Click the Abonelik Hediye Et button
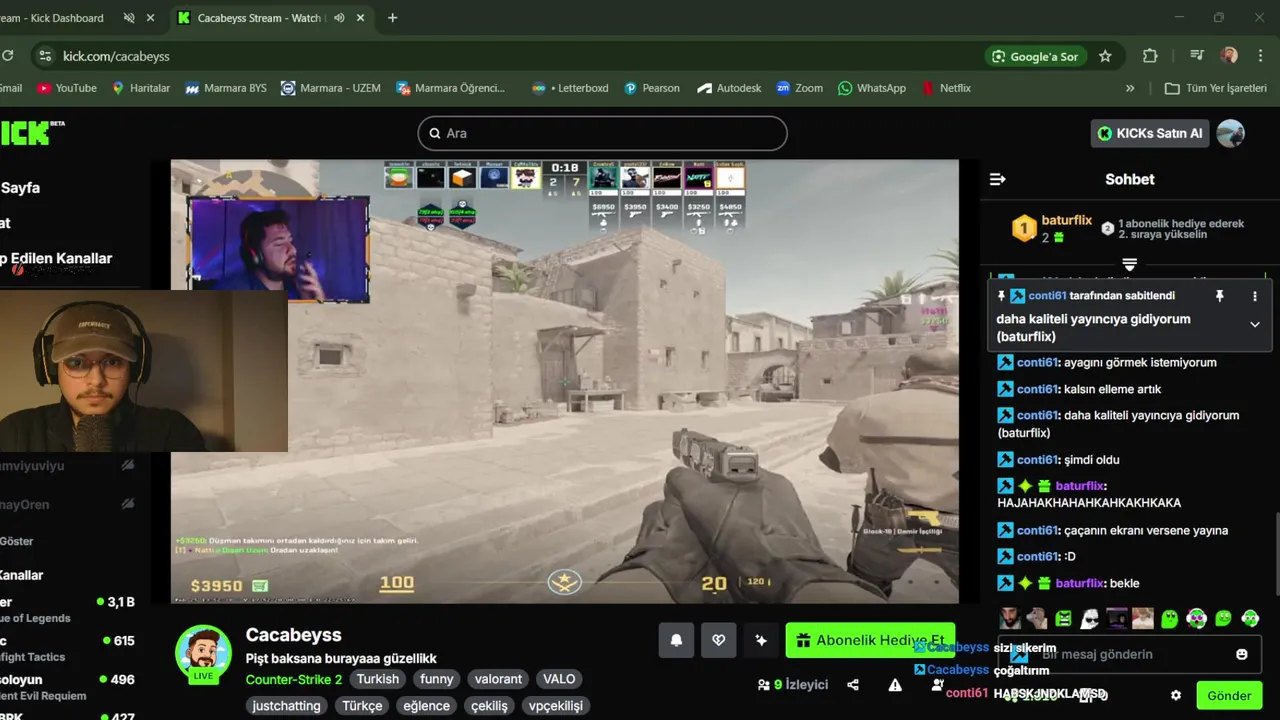Image resolution: width=1280 pixels, height=720 pixels. pyautogui.click(x=870, y=640)
